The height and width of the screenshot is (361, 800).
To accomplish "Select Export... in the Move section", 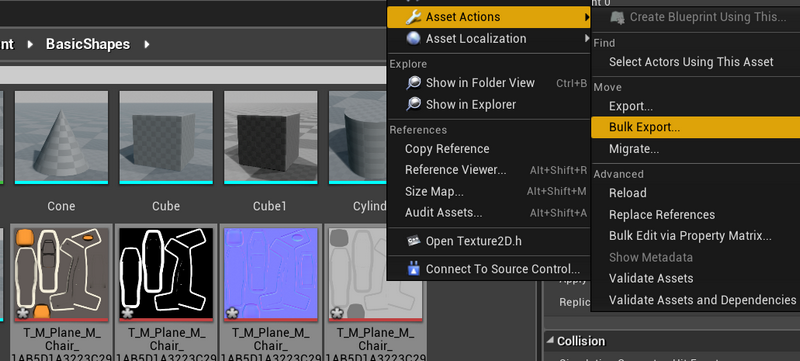I will coord(695,107).
